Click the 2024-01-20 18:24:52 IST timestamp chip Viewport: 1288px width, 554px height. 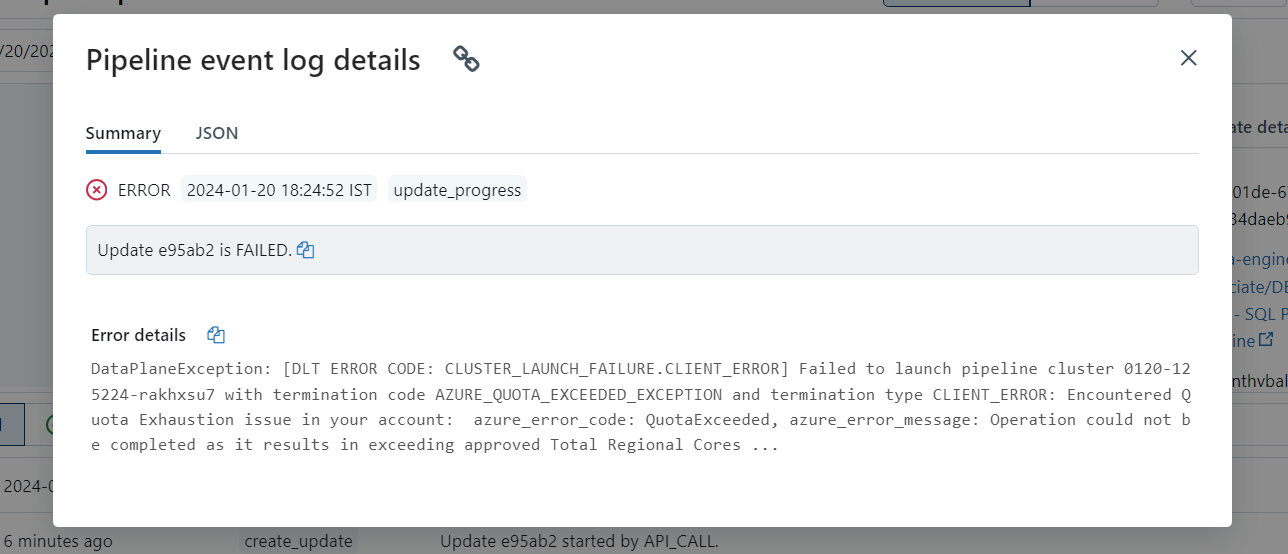279,190
